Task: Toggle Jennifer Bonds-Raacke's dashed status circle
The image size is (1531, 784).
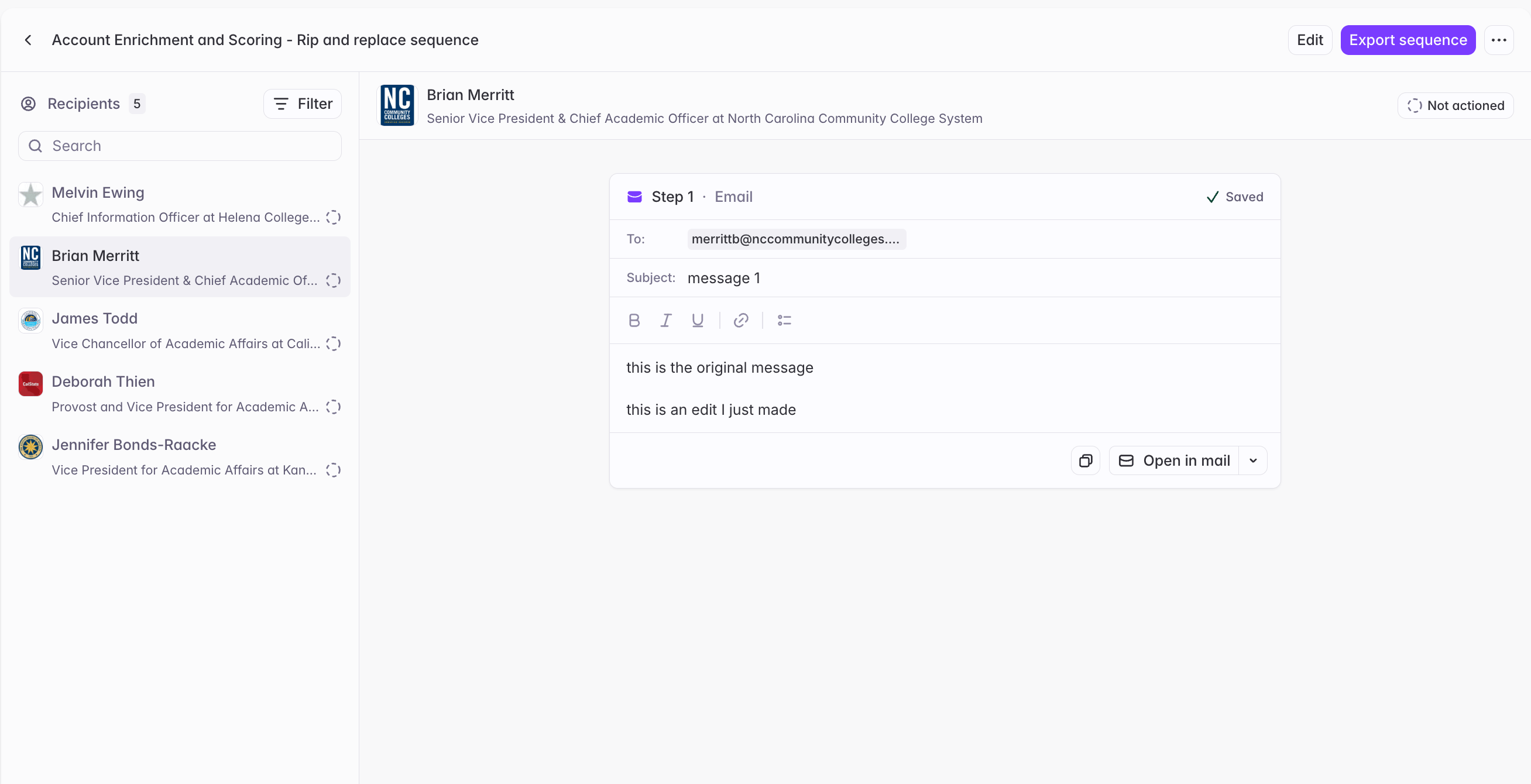Action: [333, 470]
